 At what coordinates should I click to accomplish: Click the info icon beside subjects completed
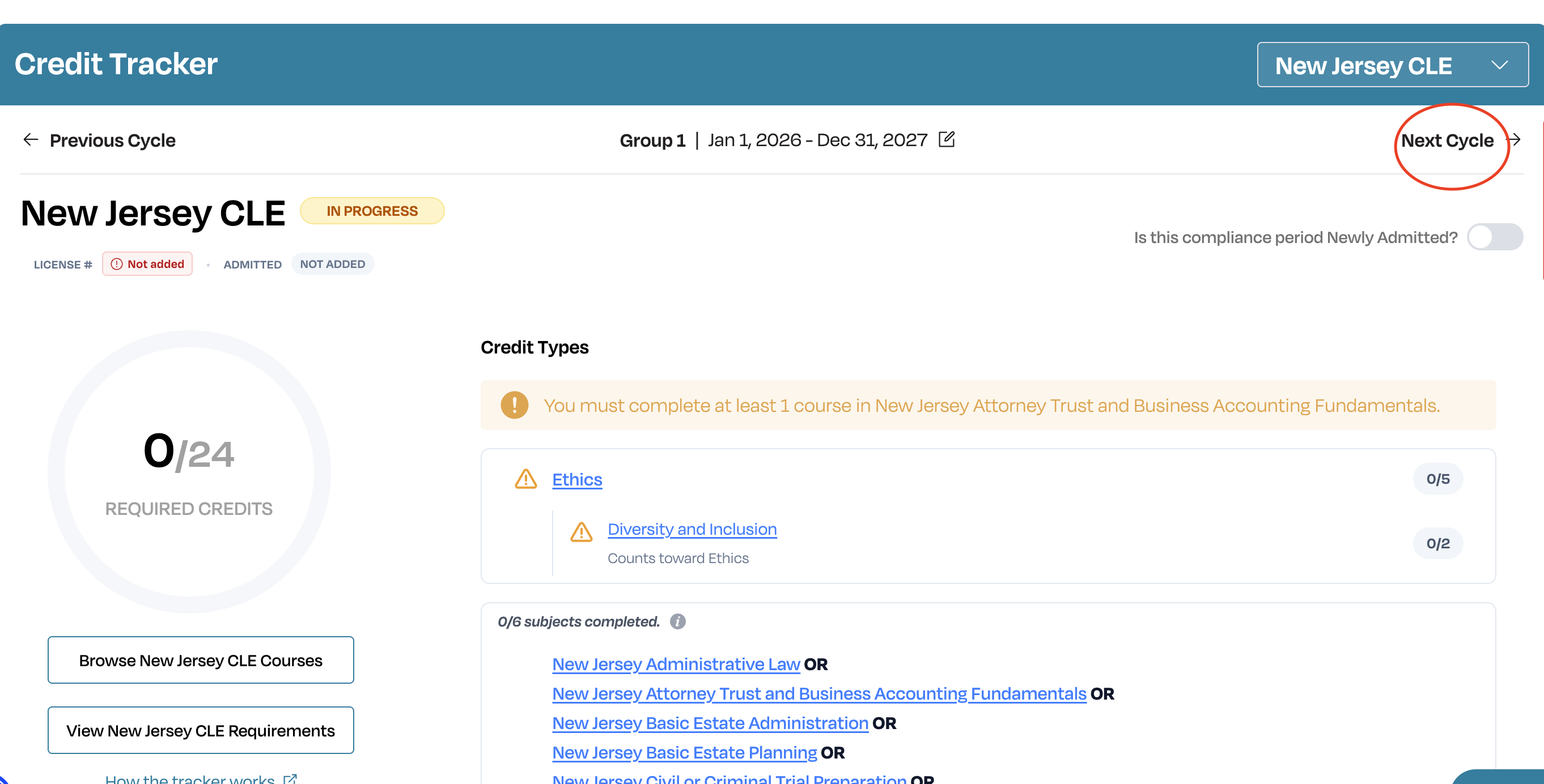point(677,621)
